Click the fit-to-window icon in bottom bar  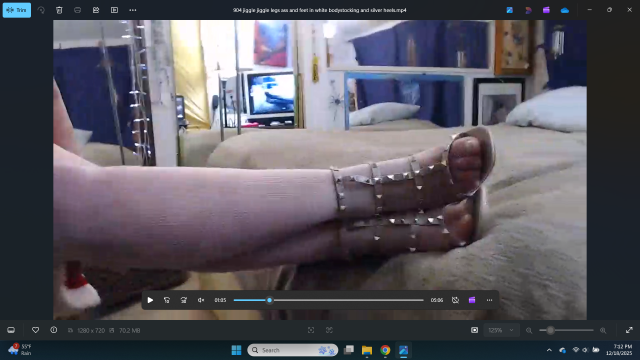[x=311, y=330]
